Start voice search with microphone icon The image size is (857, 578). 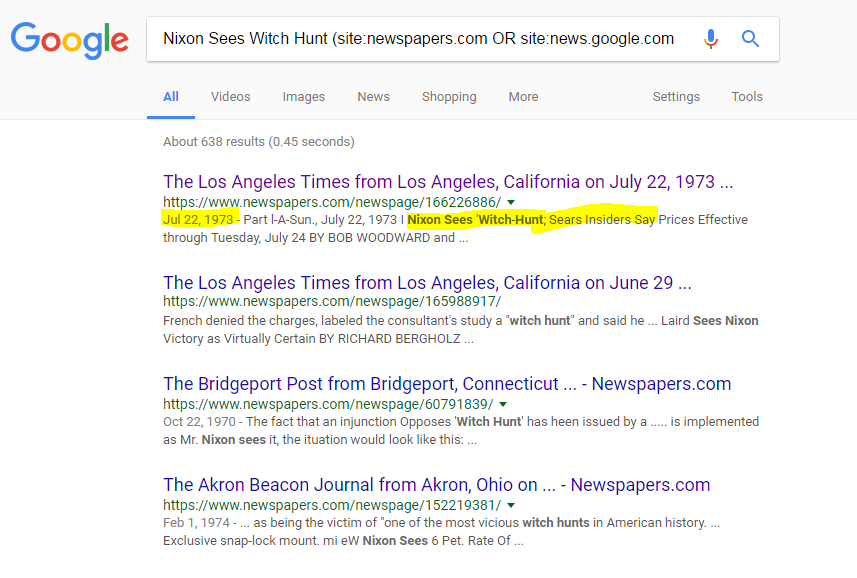pyautogui.click(x=711, y=39)
